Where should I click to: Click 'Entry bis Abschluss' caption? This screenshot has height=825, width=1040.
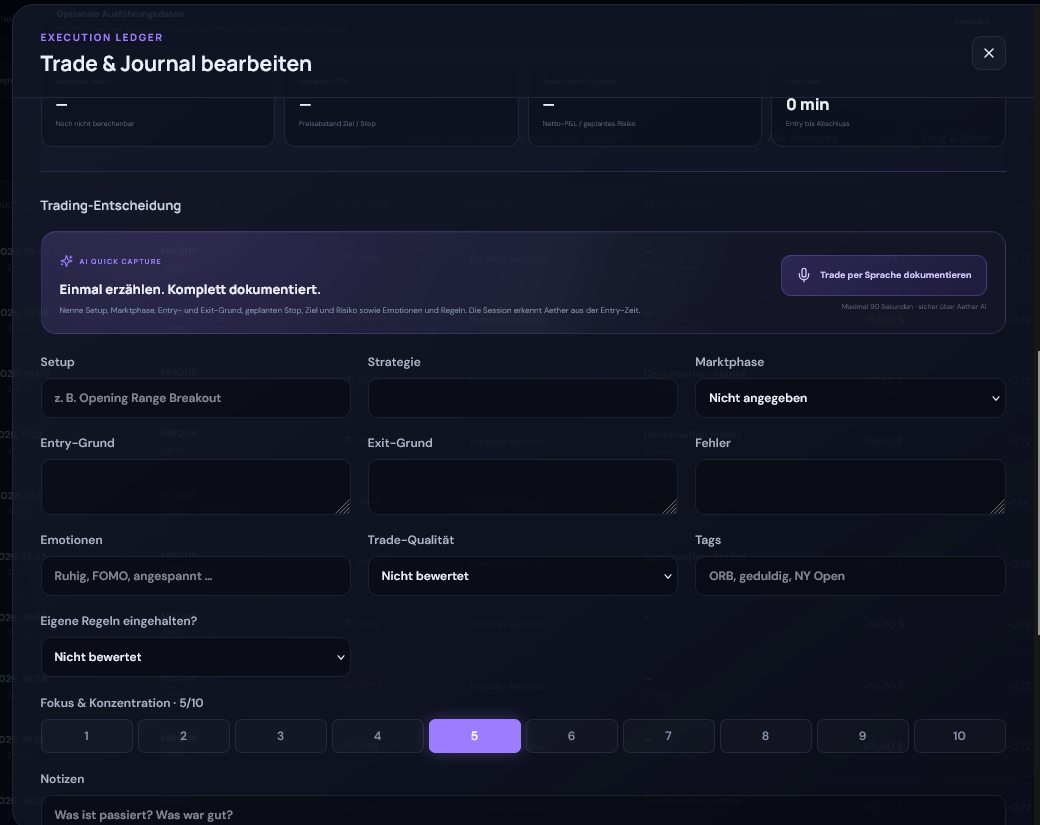click(x=817, y=123)
